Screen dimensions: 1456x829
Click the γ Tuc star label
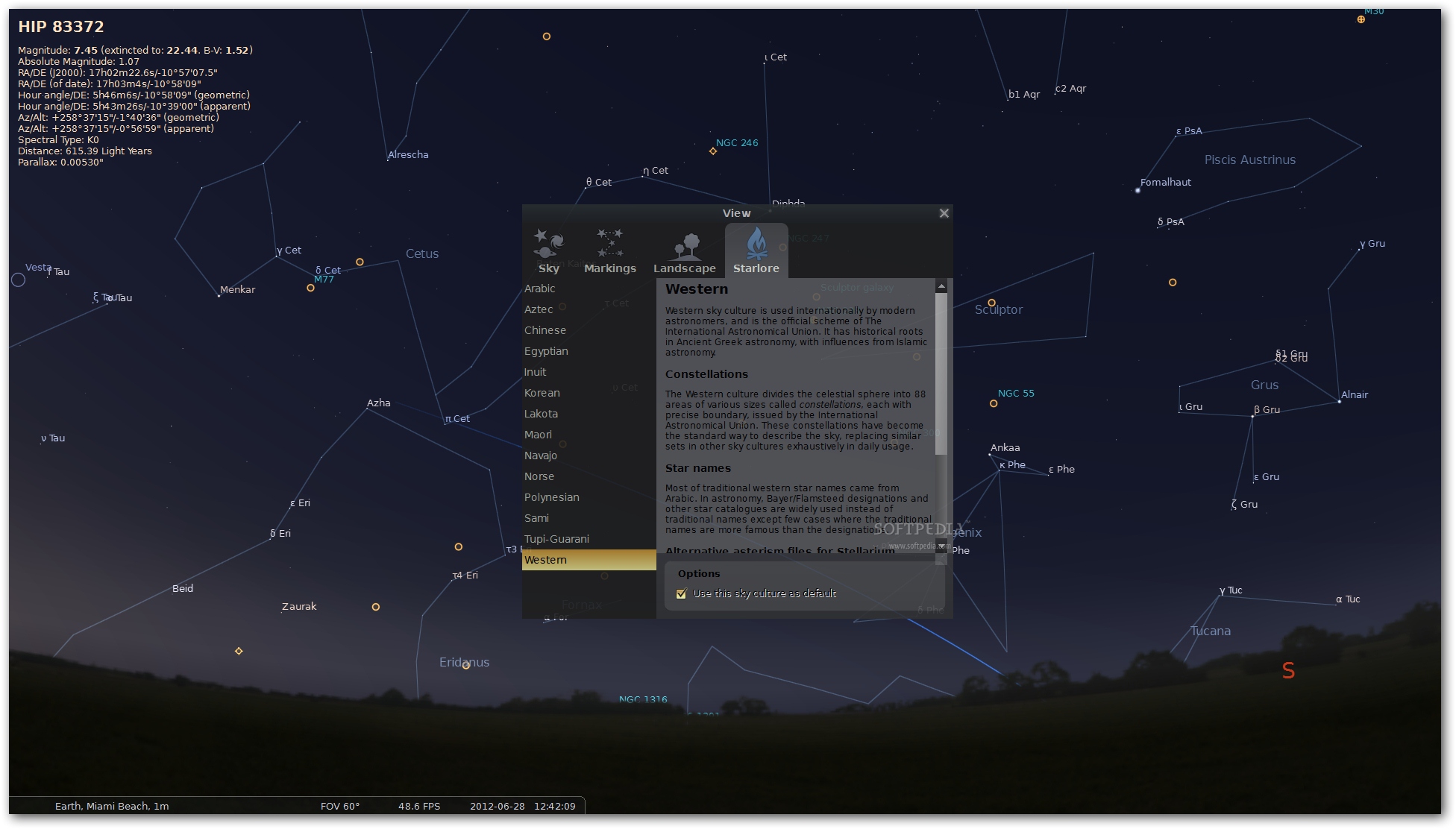[x=1231, y=590]
